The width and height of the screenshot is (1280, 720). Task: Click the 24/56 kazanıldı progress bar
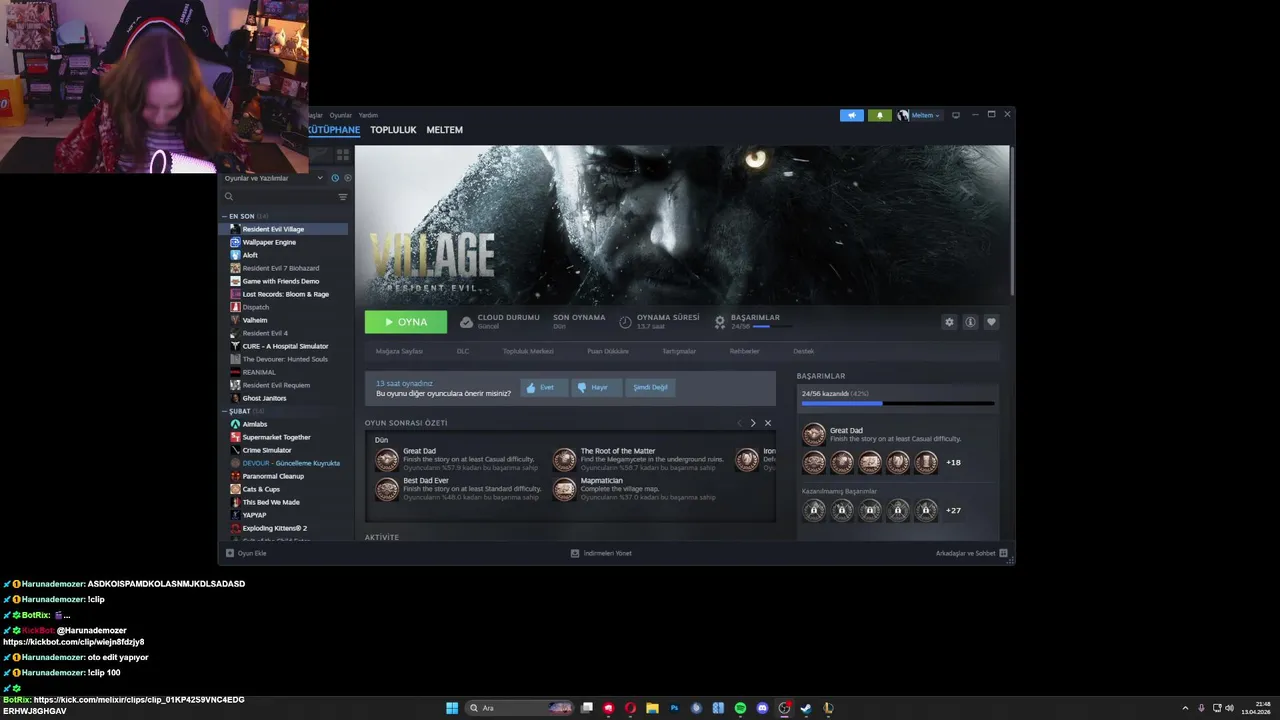[898, 403]
